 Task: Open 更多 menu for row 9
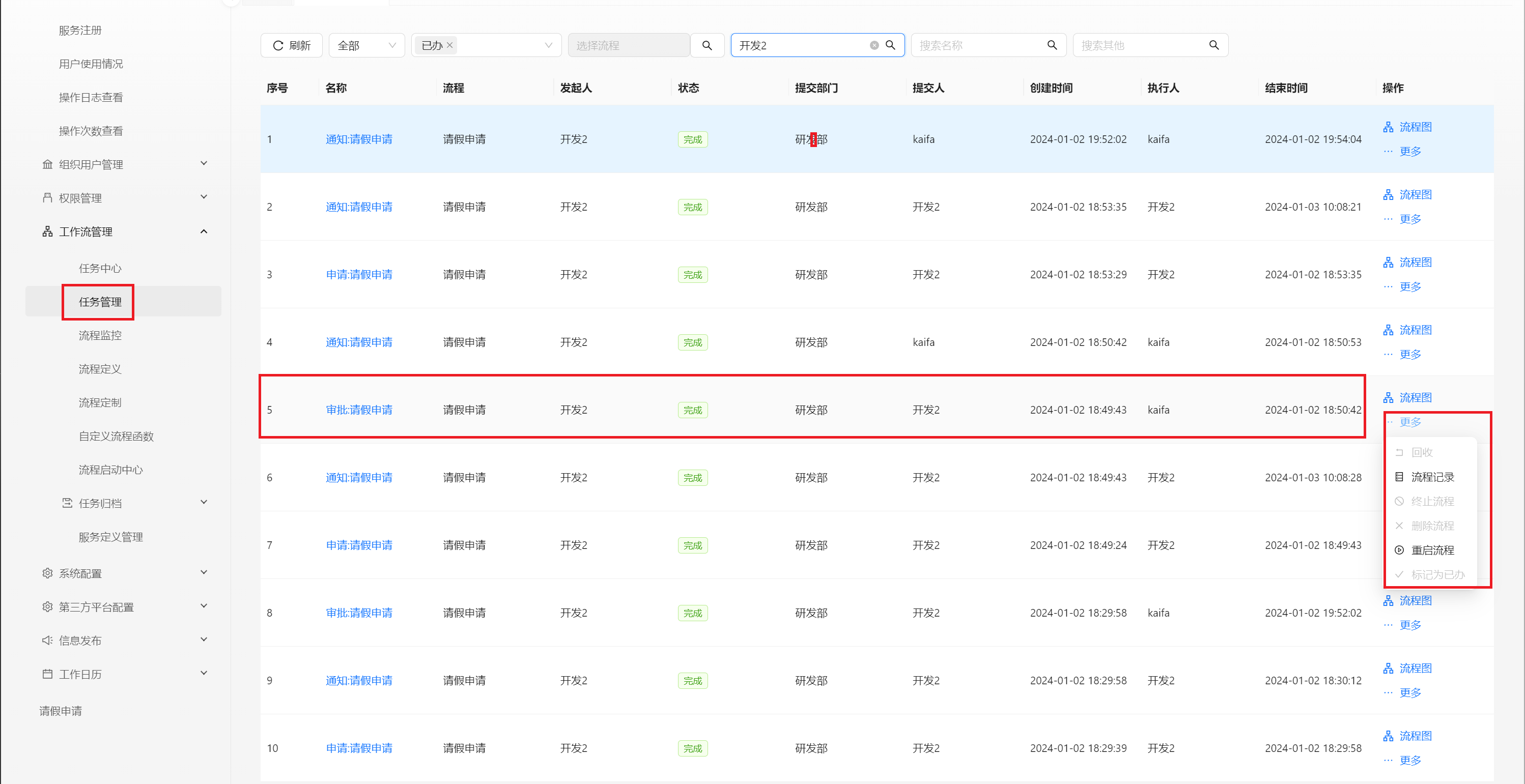point(1402,693)
